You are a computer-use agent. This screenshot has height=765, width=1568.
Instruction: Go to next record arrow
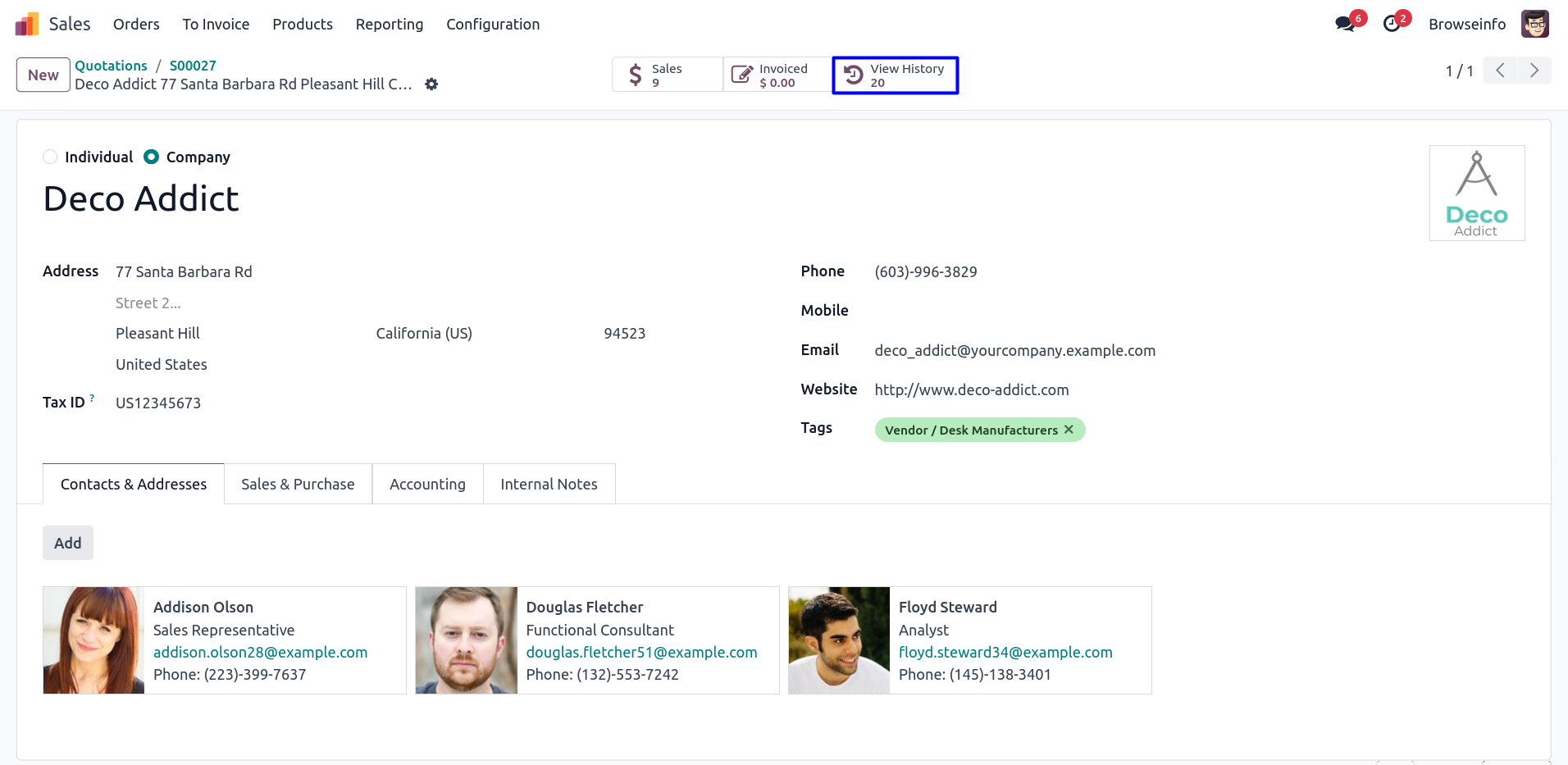[x=1534, y=71]
